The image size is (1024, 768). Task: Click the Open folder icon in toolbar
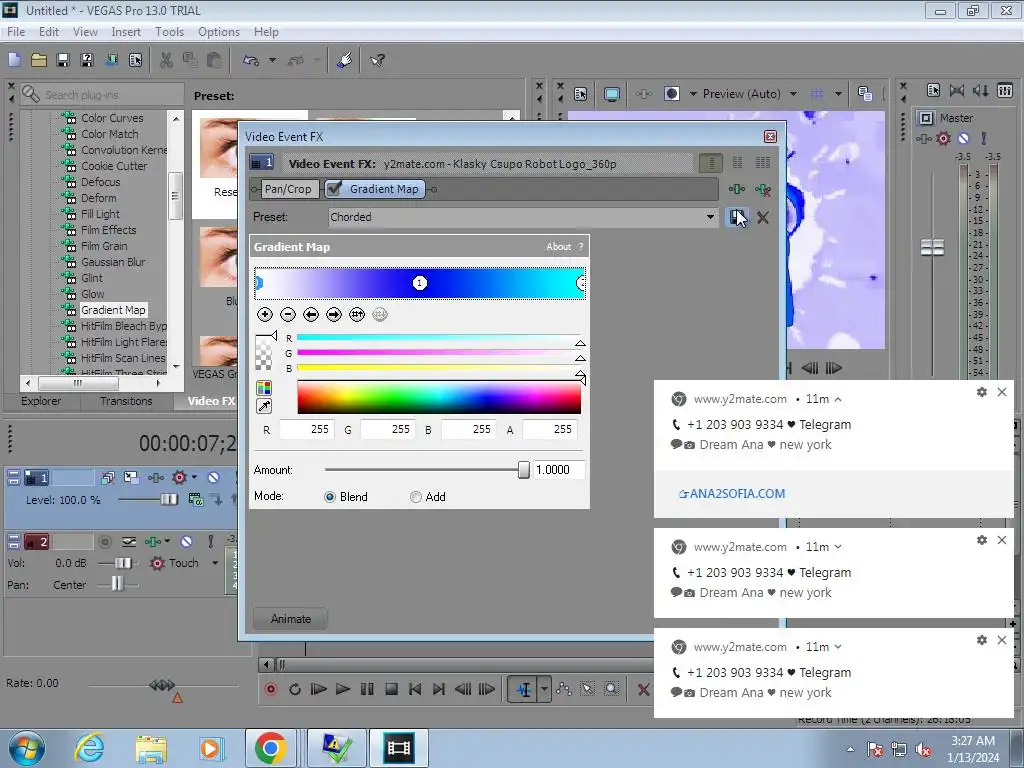[39, 60]
